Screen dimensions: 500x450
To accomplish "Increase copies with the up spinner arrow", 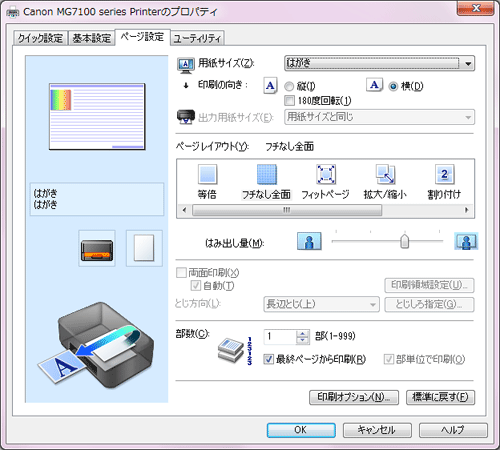I will coord(302,334).
